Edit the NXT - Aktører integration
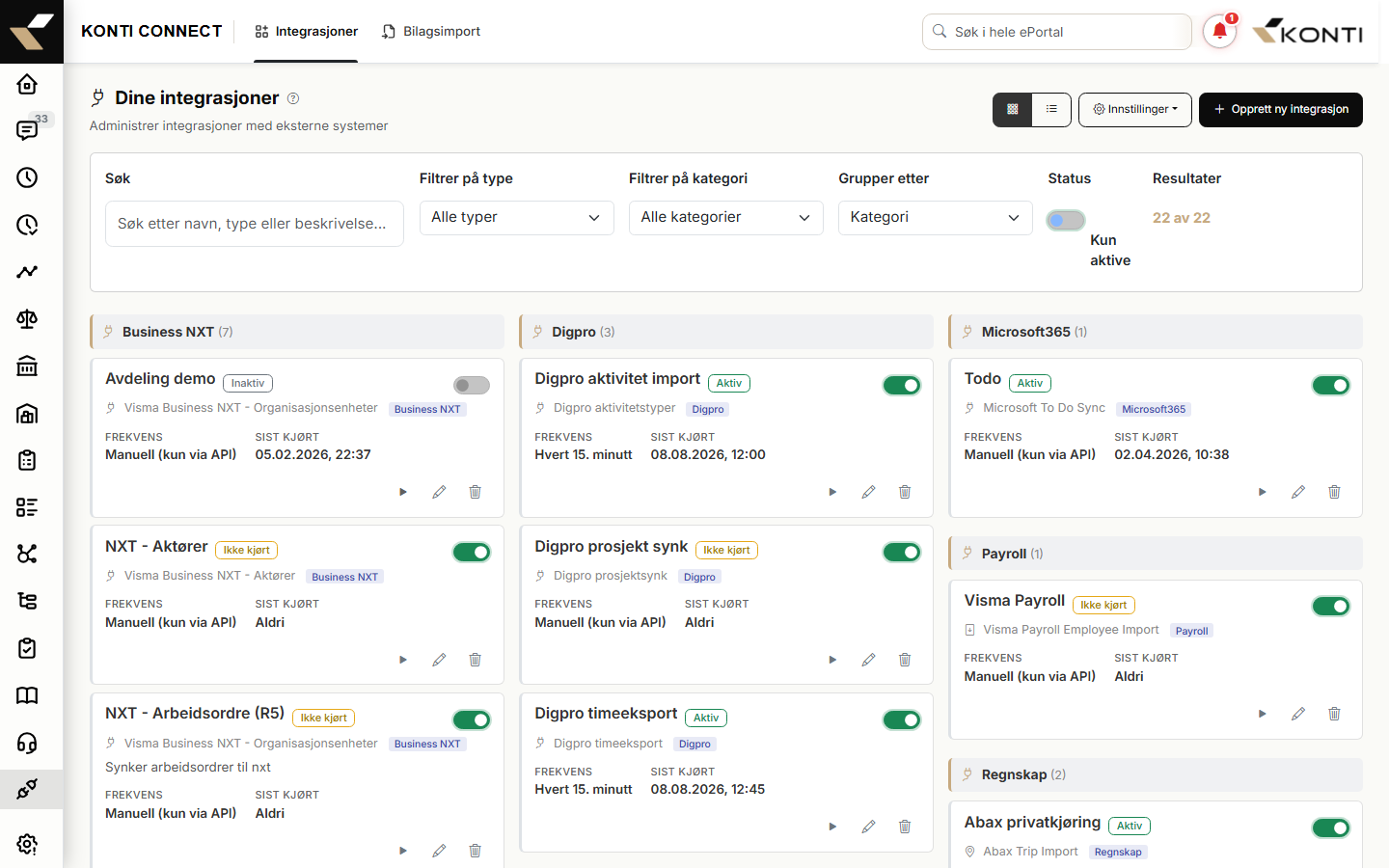This screenshot has width=1389, height=868. [439, 660]
